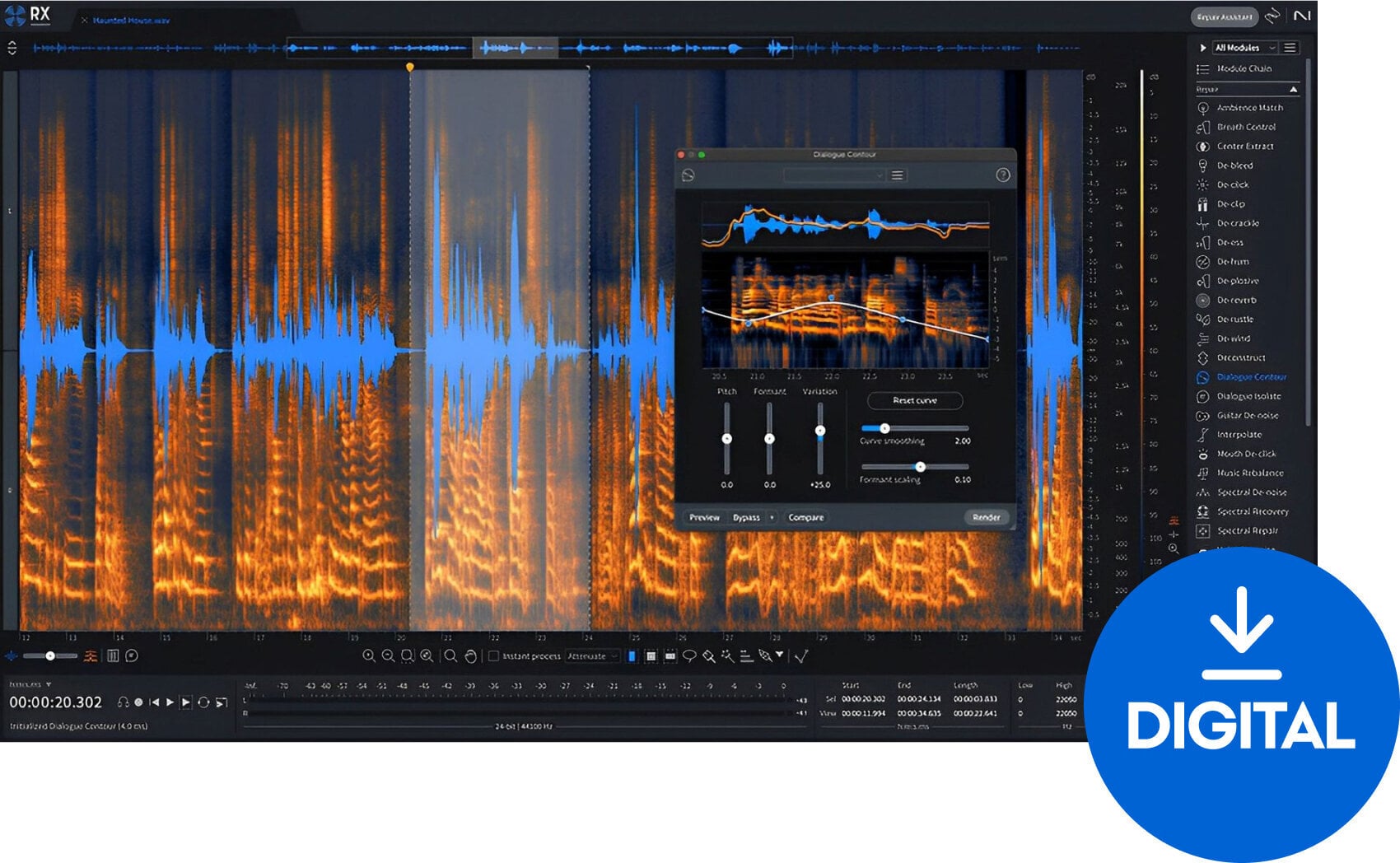This screenshot has width=1400, height=863.
Task: Select the Lasso selection tool
Action: click(x=689, y=655)
